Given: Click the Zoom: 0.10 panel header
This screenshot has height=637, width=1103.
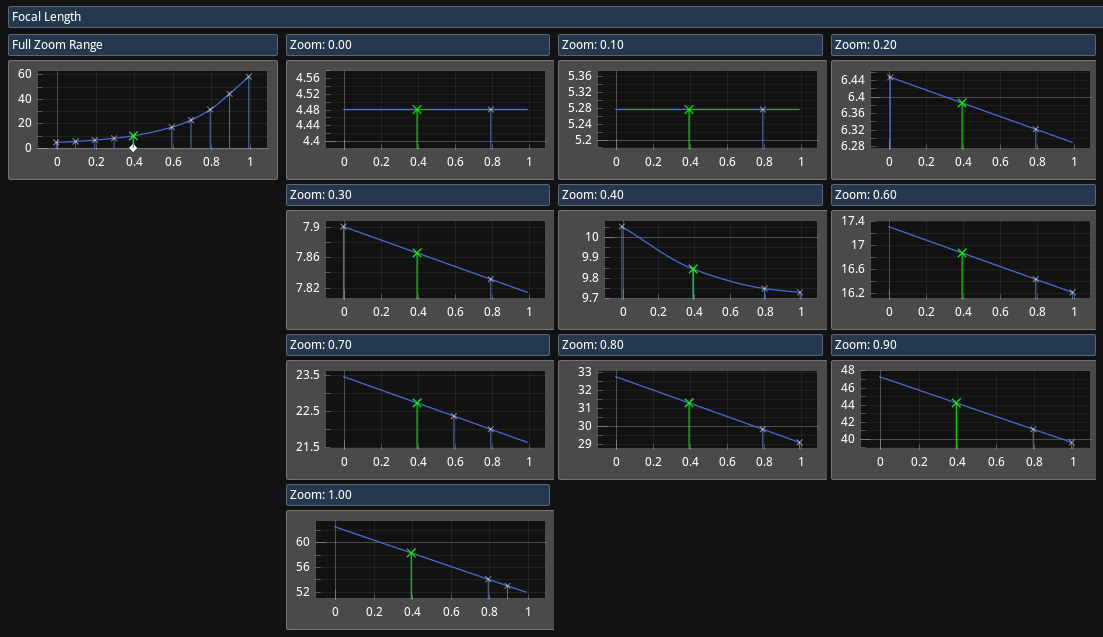Looking at the screenshot, I should pyautogui.click(x=689, y=45).
